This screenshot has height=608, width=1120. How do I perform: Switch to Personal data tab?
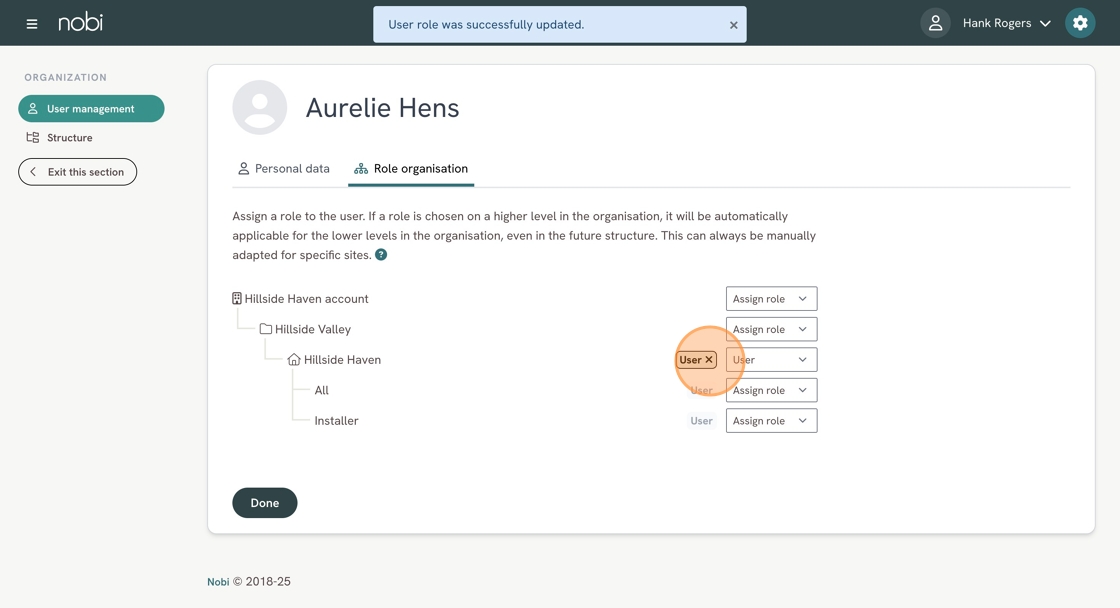click(283, 169)
